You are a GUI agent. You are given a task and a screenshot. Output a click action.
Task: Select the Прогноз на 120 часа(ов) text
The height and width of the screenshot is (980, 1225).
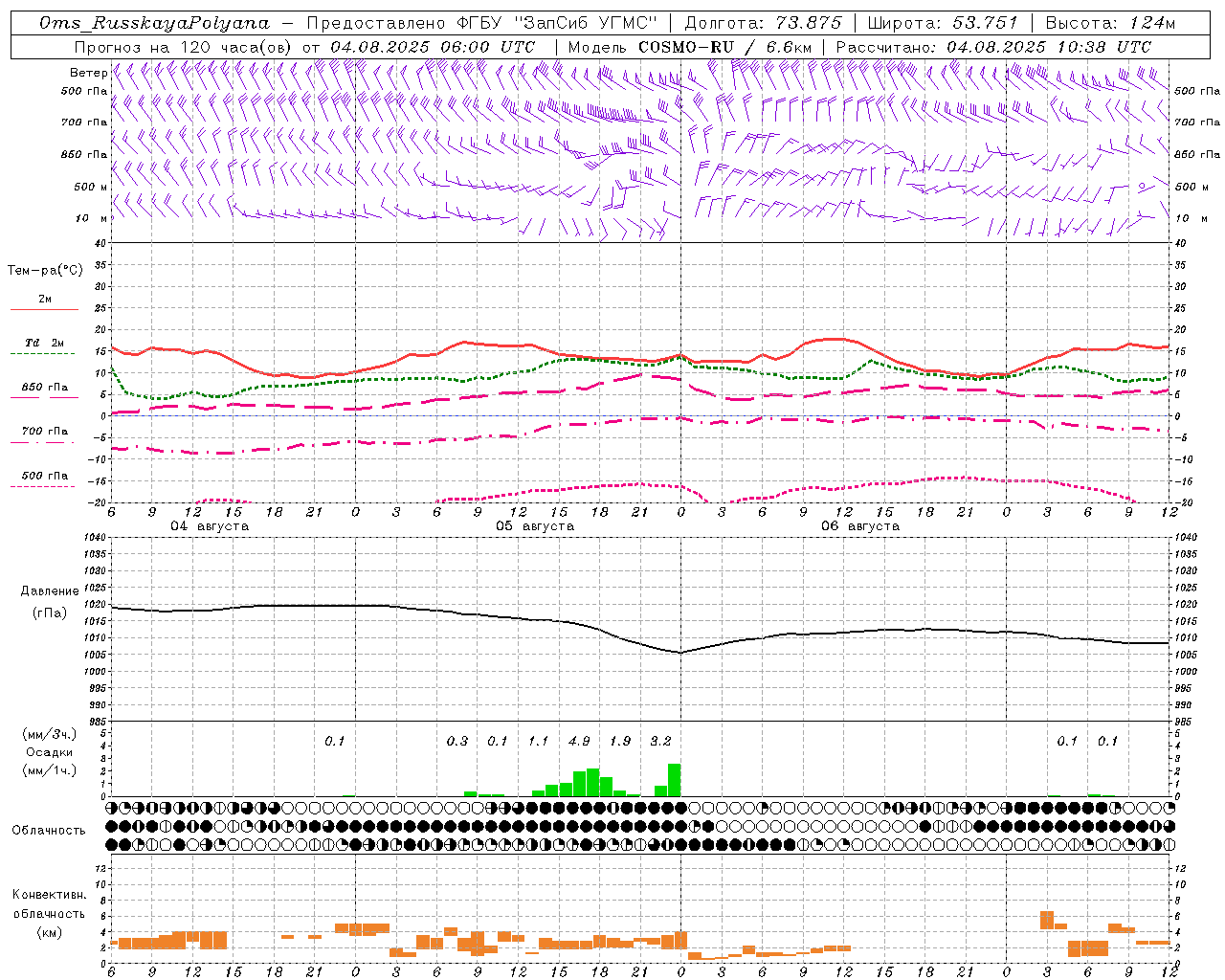click(x=185, y=47)
